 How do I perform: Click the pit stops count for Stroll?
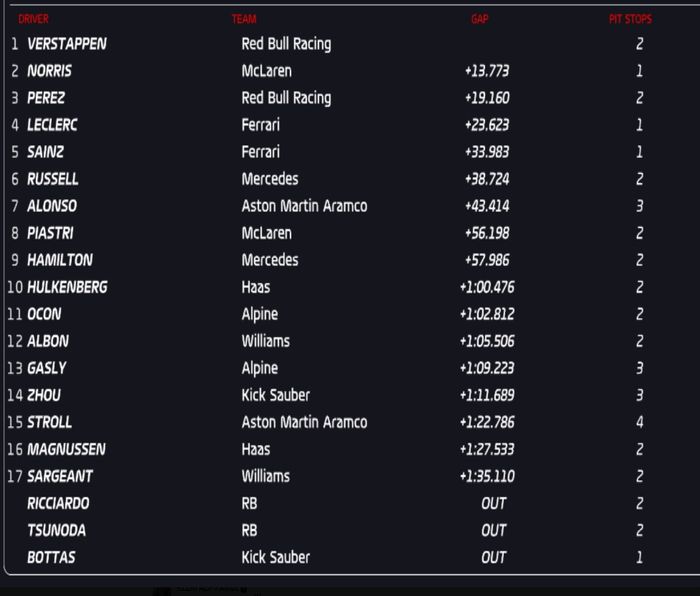639,422
